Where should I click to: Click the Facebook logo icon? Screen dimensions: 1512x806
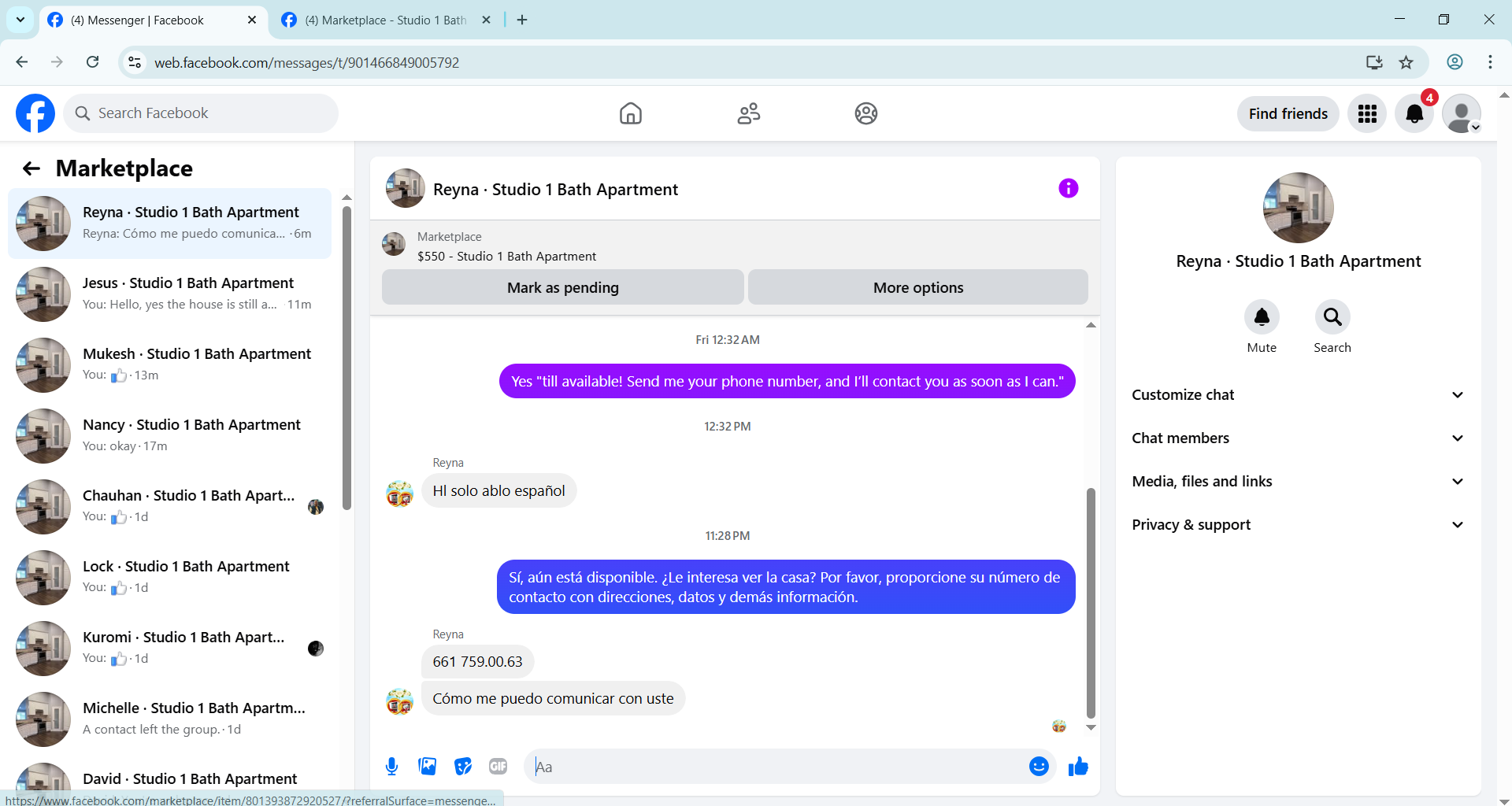35,113
